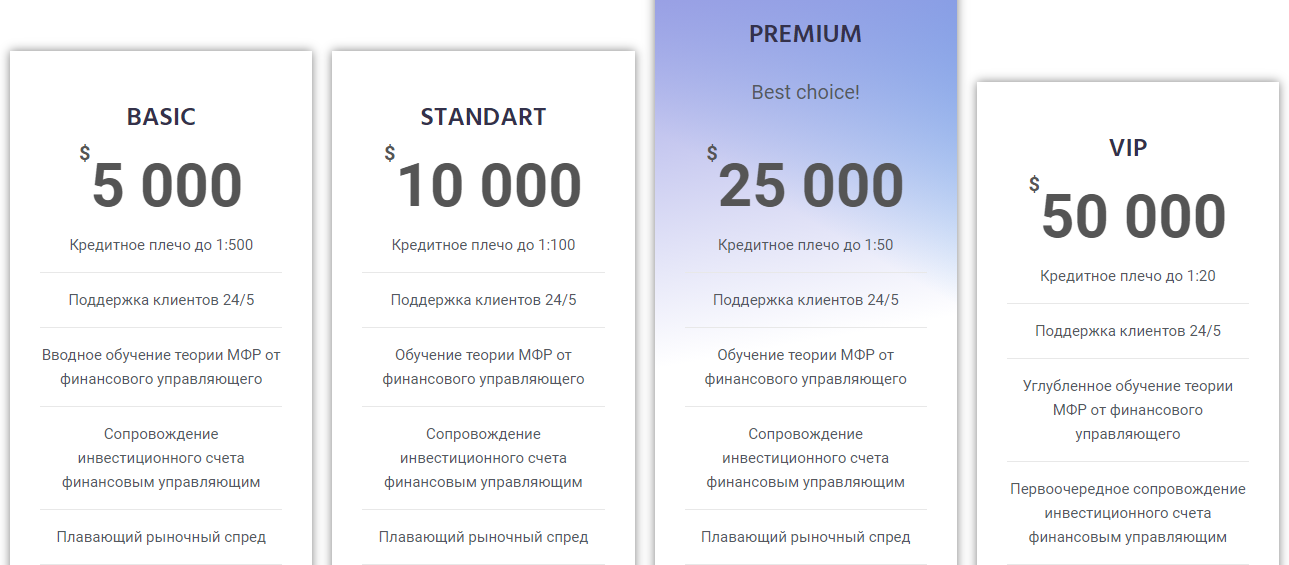The width and height of the screenshot is (1289, 565).
Task: Click "Вводное обучение теории МФР" feature
Action: pyautogui.click(x=161, y=367)
